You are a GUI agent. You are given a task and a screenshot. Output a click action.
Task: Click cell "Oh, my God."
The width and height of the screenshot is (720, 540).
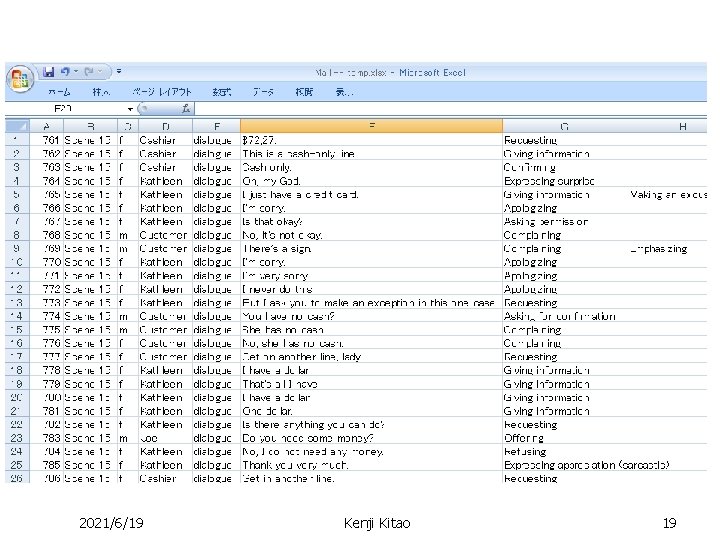pyautogui.click(x=371, y=180)
